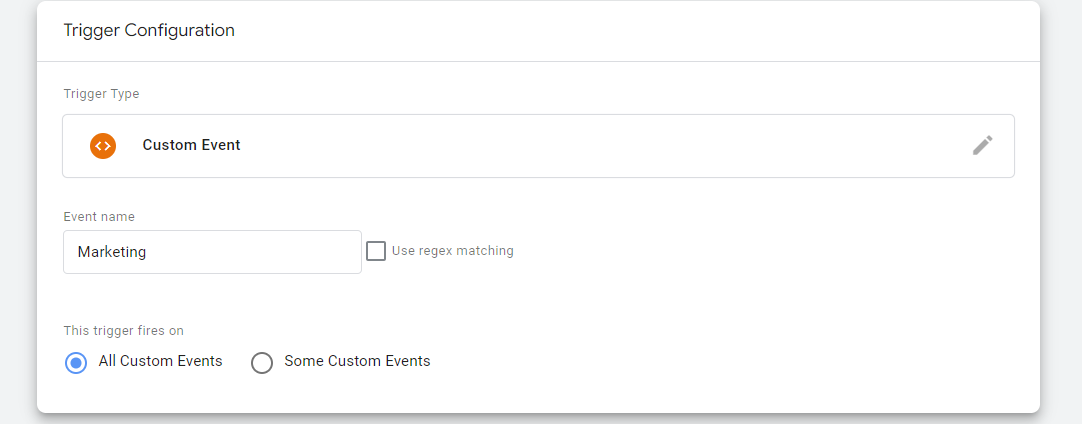
Task: Select the Custom Event trigger type label
Action: click(191, 145)
